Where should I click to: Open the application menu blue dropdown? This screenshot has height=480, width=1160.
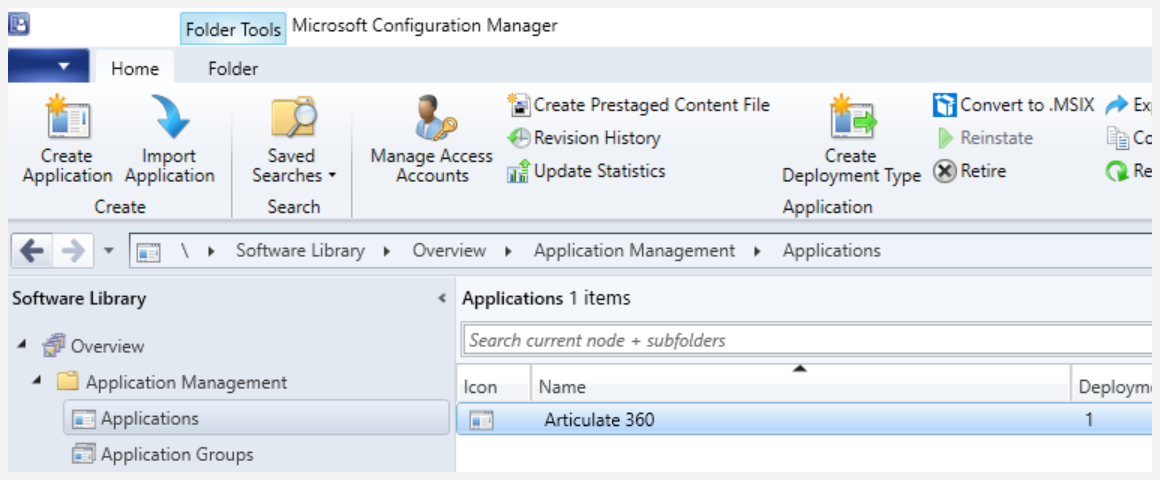click(x=49, y=67)
